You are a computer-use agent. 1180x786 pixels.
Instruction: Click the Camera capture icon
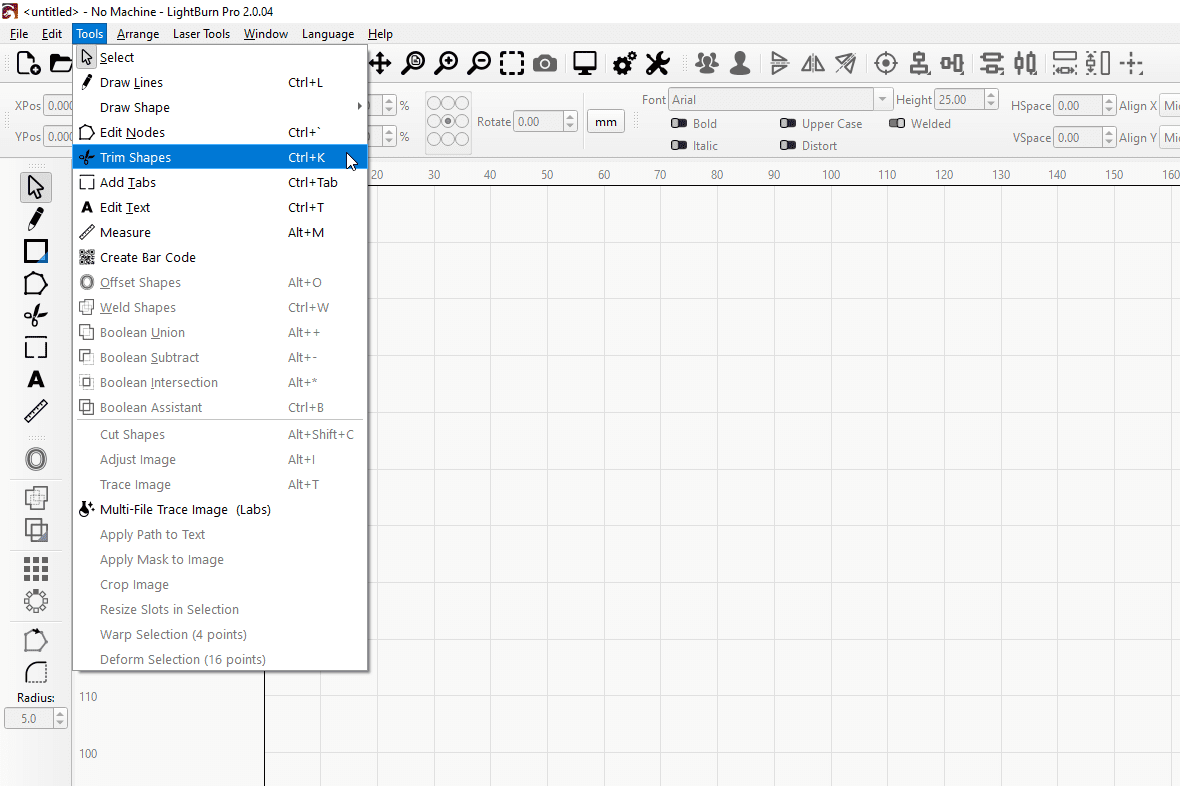[545, 63]
